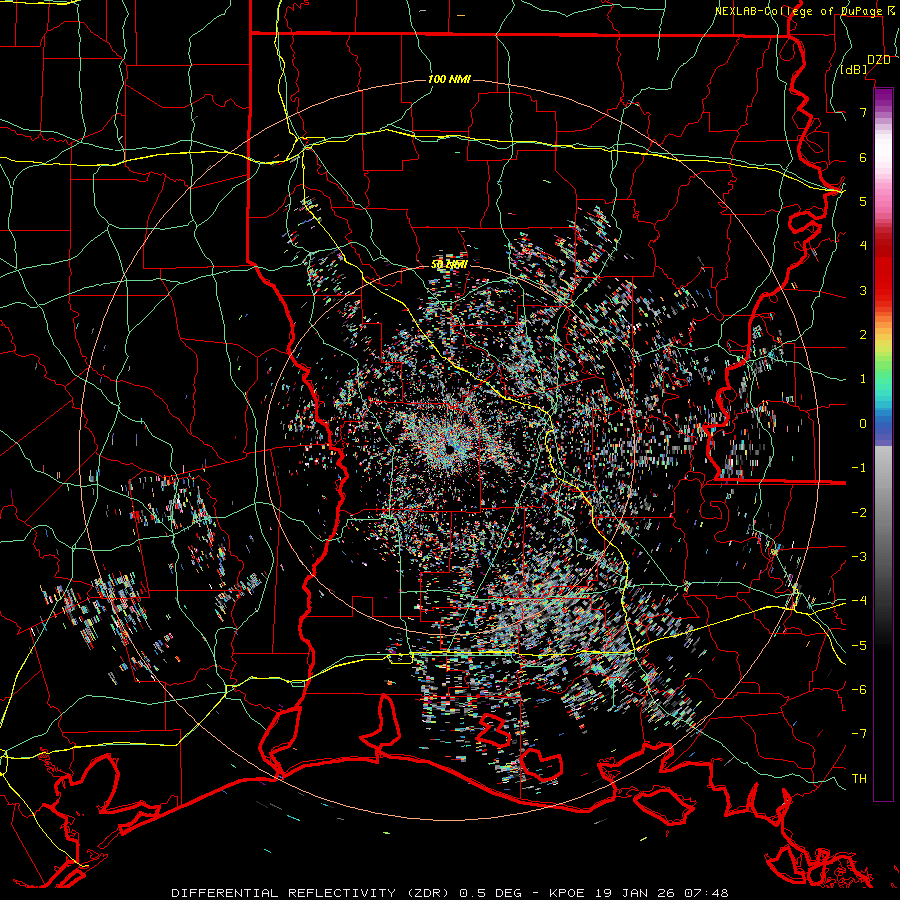
Task: Click the Differential Reflectivity KPOE caption
Action: 450,893
